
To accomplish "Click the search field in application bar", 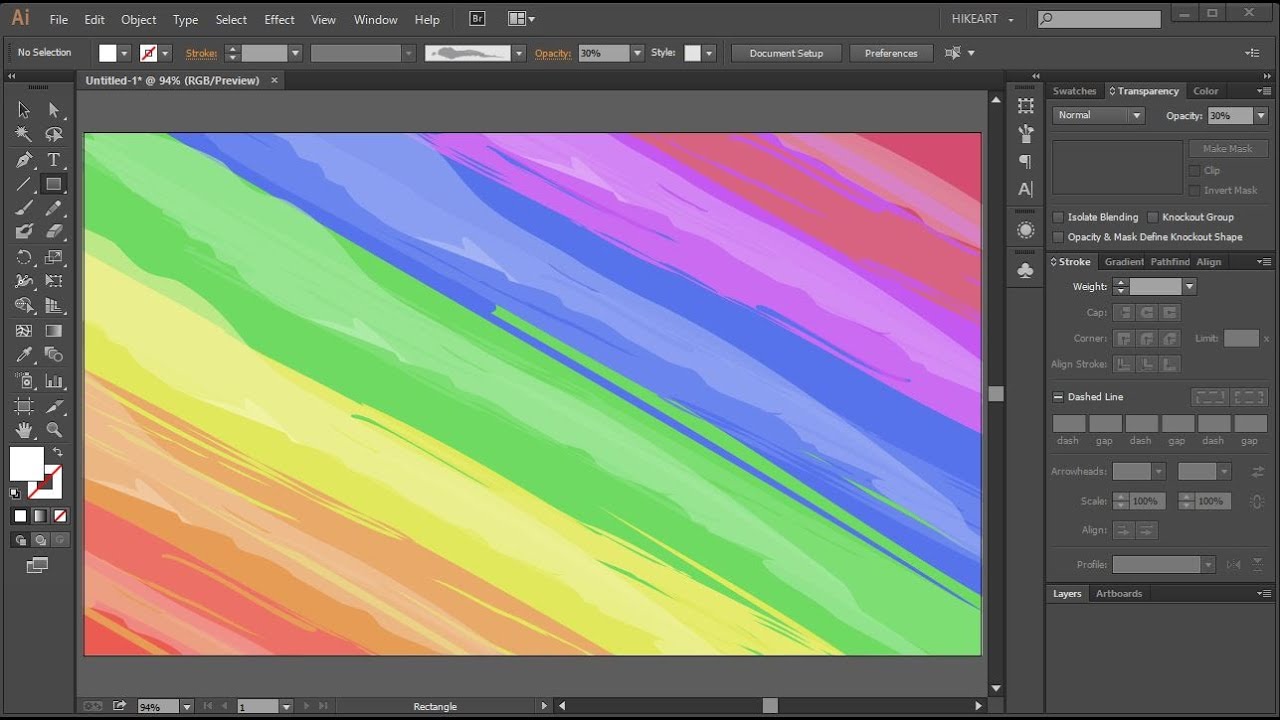I will click(1098, 19).
